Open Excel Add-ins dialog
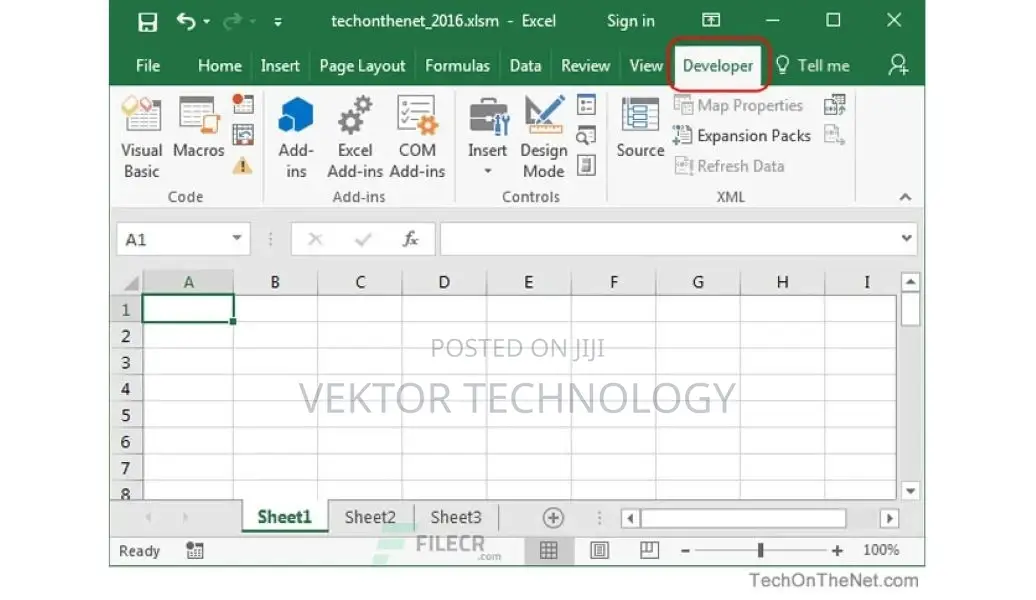The width and height of the screenshot is (1036, 600). coord(355,138)
